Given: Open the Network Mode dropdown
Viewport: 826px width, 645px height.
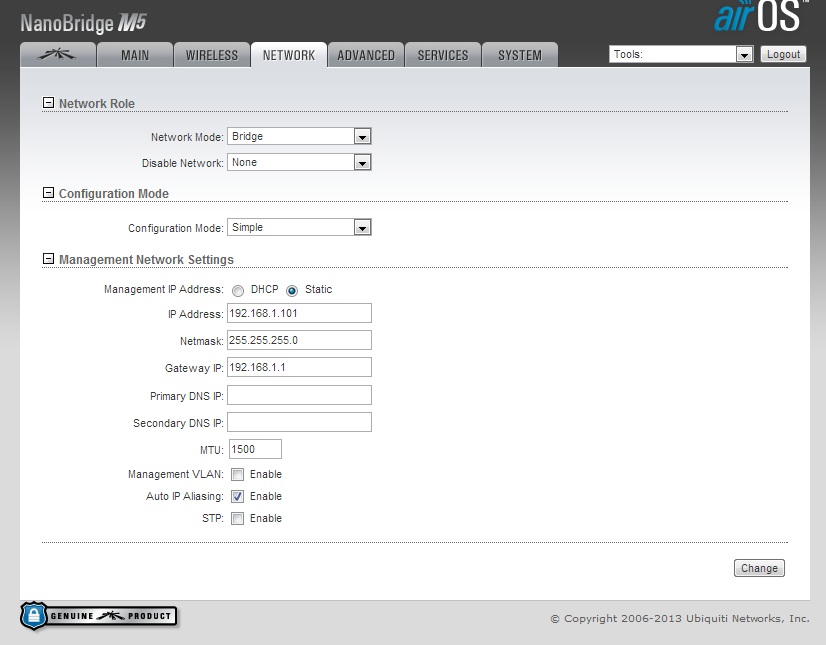Looking at the screenshot, I should (299, 136).
